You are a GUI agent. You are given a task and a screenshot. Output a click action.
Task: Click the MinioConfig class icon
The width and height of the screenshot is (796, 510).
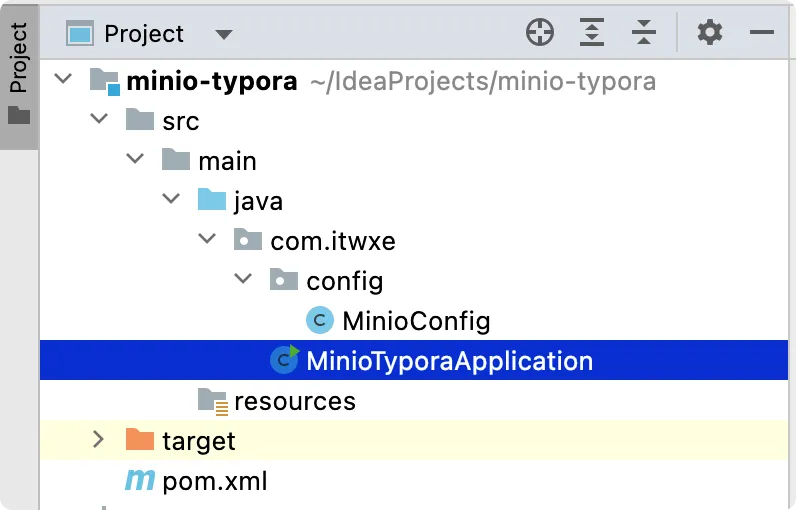[319, 321]
